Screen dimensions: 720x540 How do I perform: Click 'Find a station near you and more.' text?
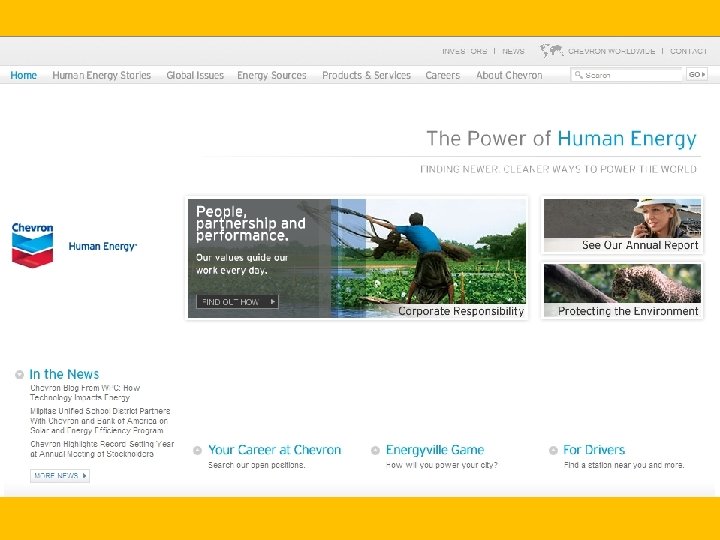624,465
